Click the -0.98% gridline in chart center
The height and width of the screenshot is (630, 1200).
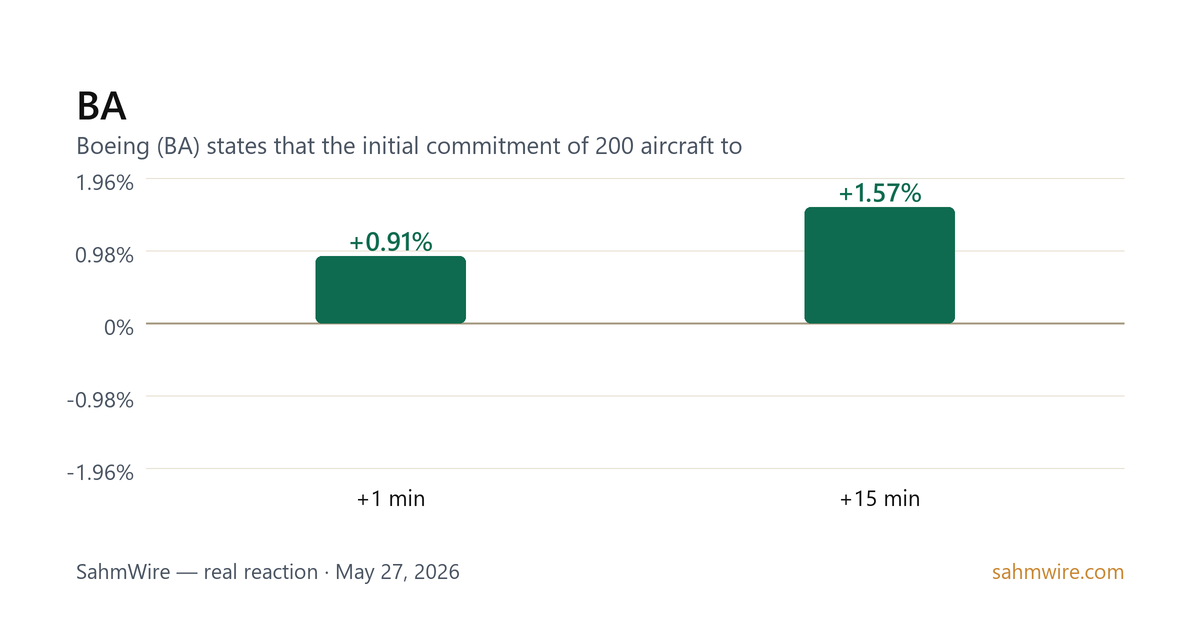(x=635, y=396)
